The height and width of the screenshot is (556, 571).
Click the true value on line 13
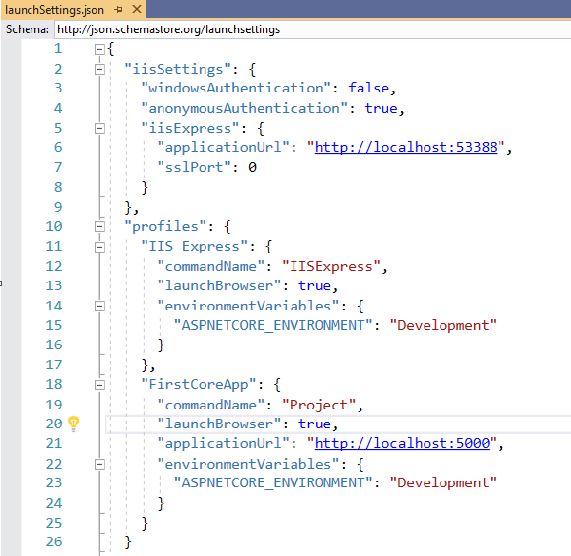315,285
